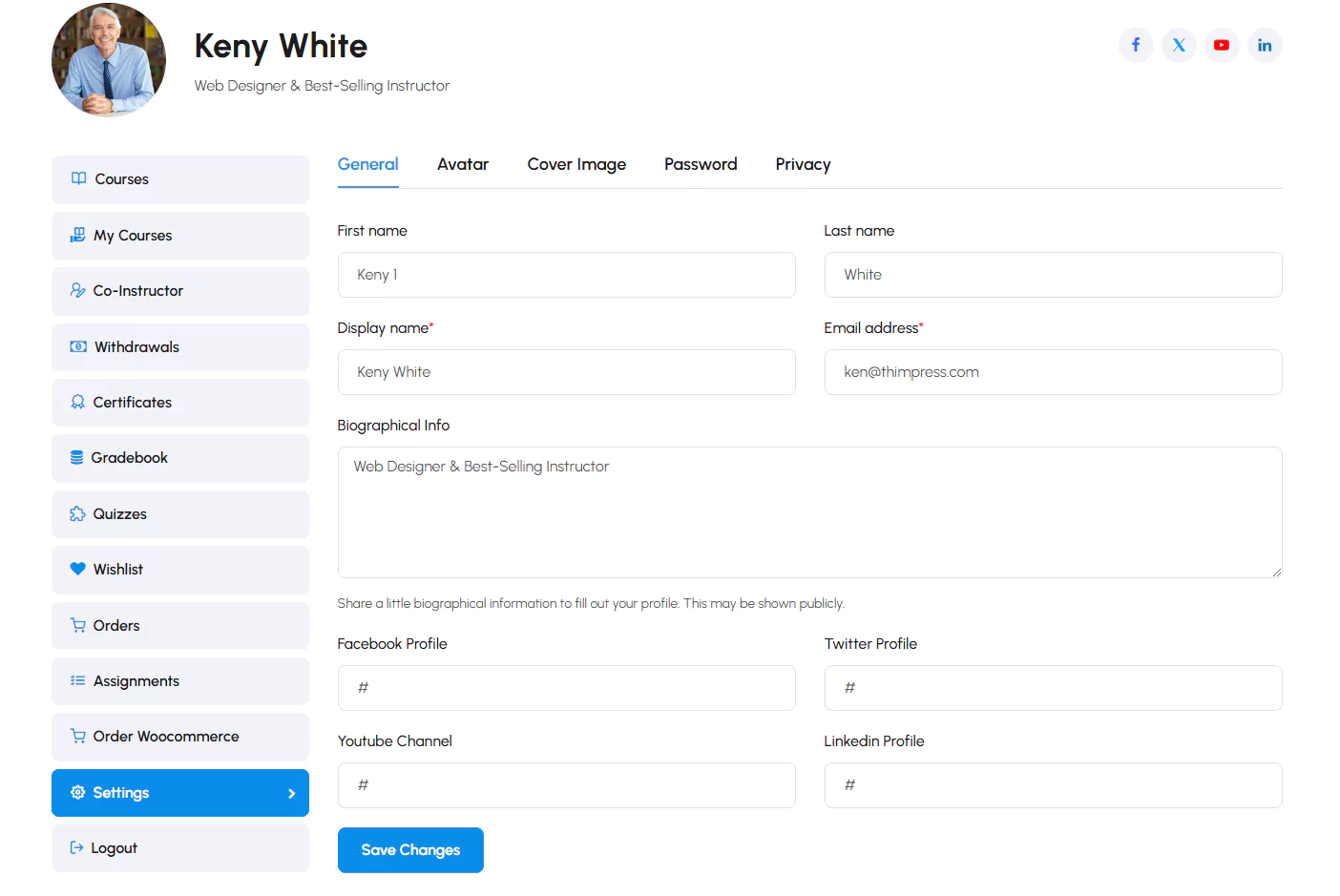1340x896 pixels.
Task: Click Keny White's profile avatar photo
Action: click(109, 60)
